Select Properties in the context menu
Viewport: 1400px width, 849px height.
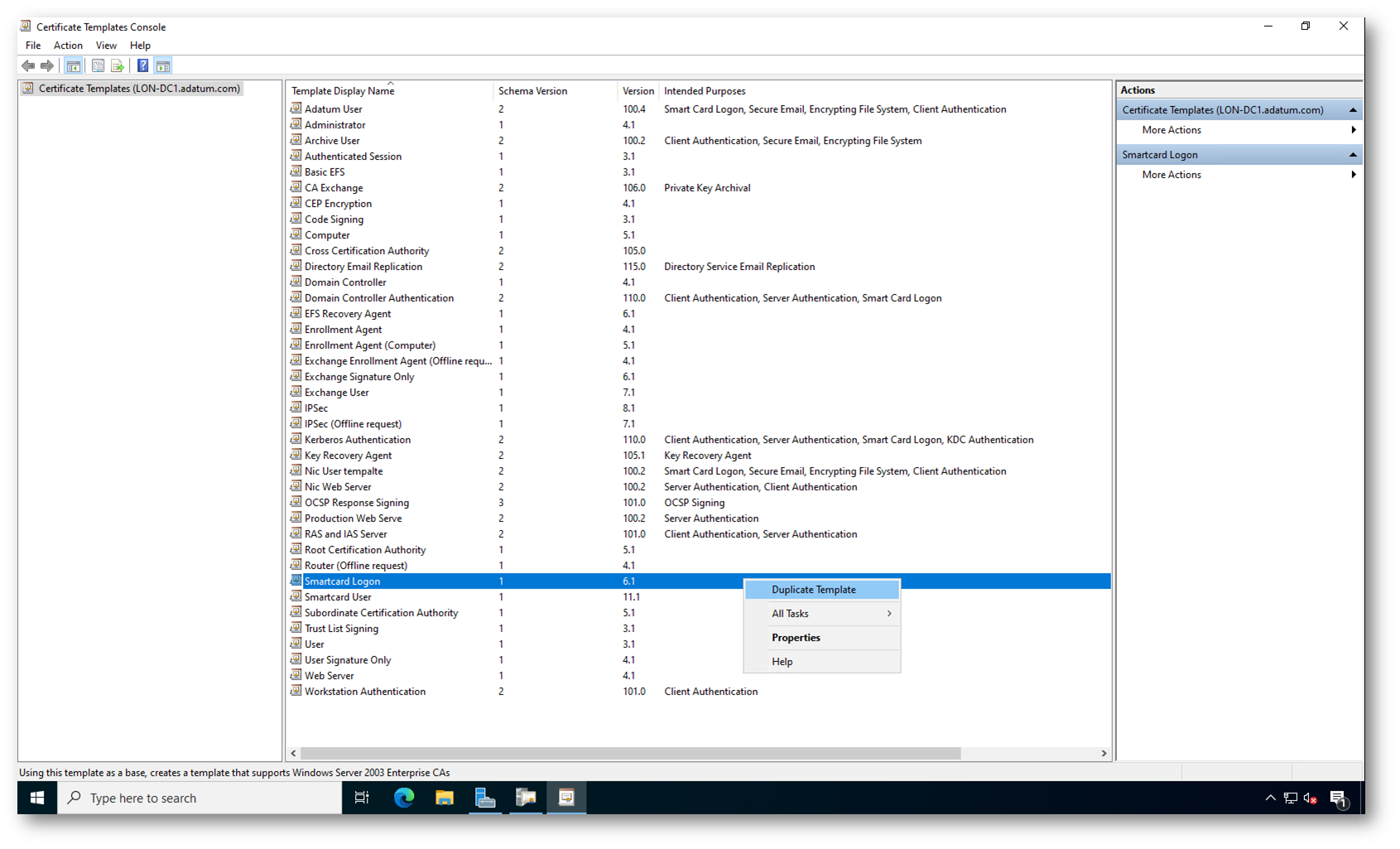[796, 638]
